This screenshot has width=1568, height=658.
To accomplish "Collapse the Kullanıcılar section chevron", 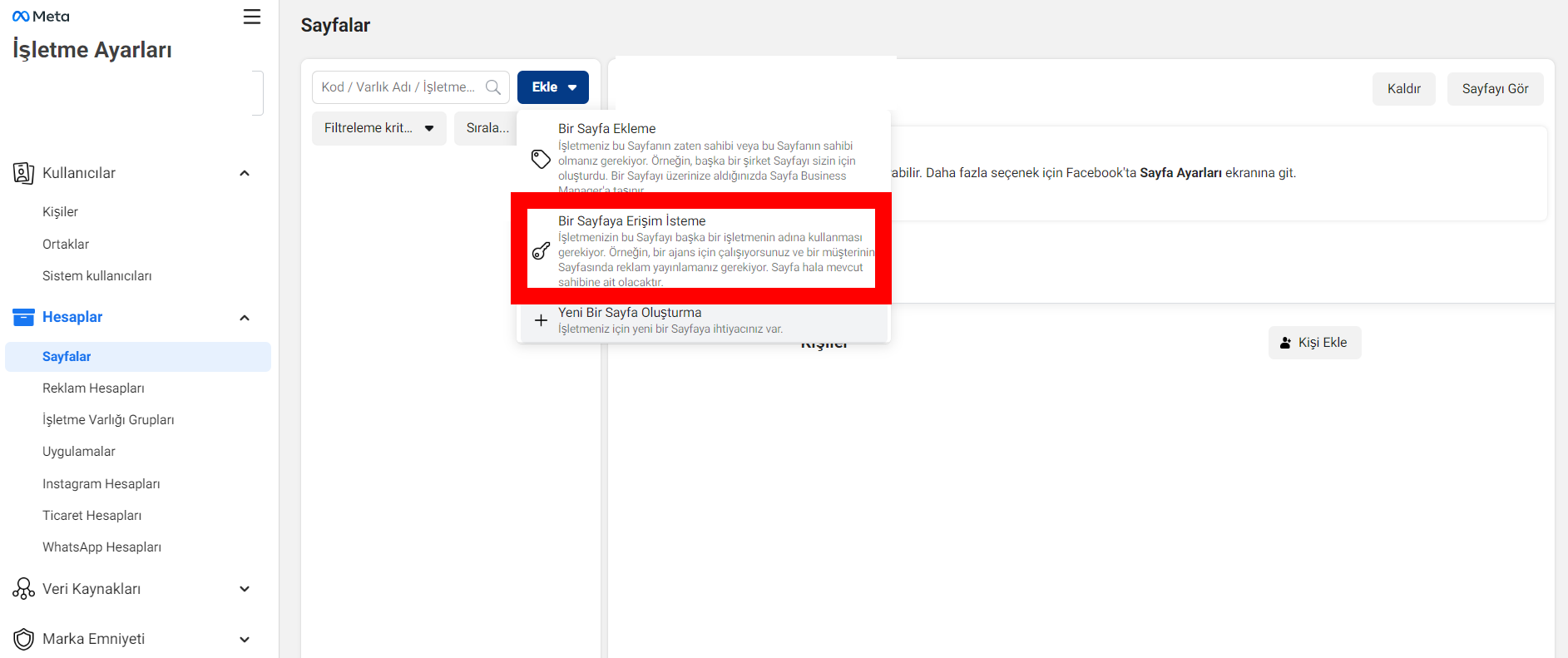I will 245,173.
